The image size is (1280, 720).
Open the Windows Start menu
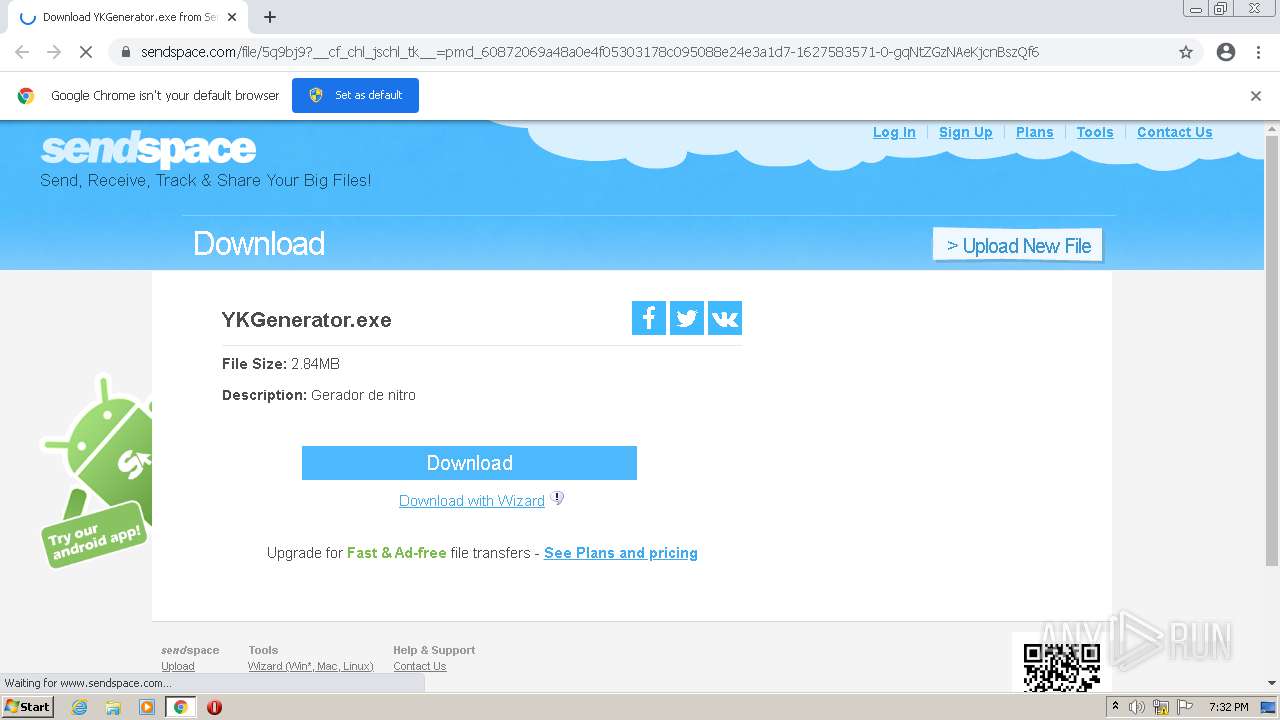point(28,707)
